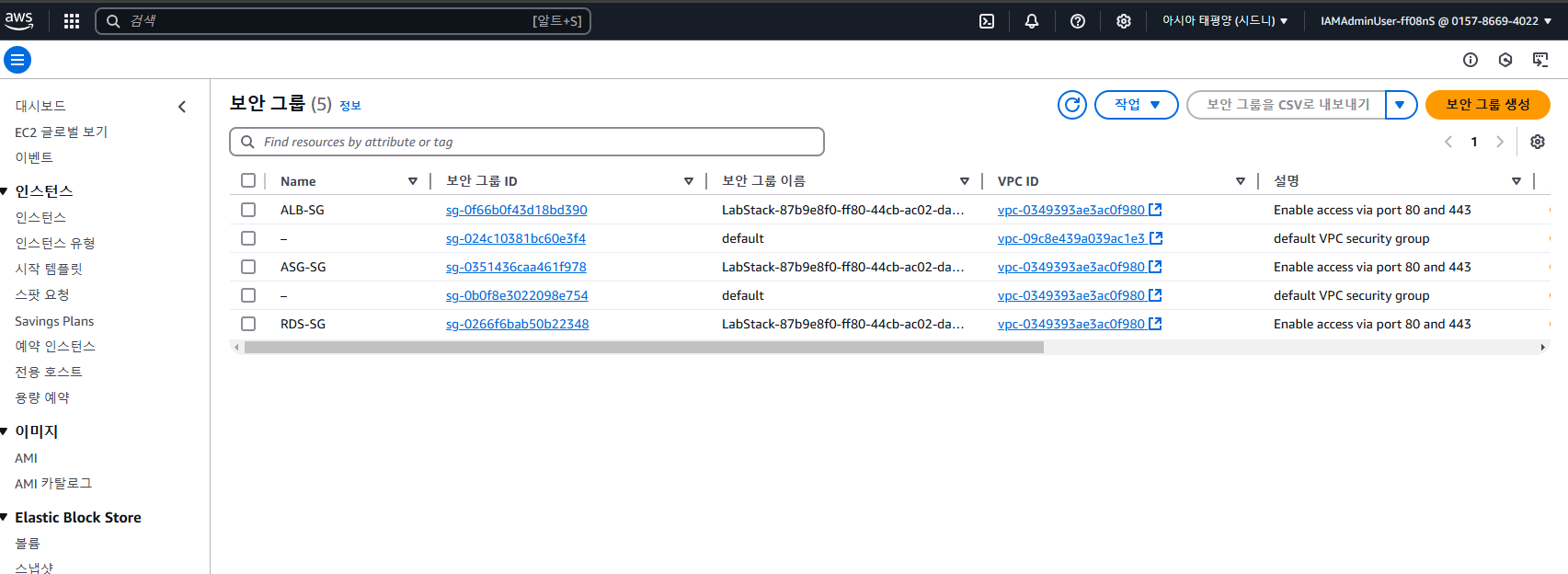Click the search magnifier in the top bar
This screenshot has width=1568, height=574.
coord(113,21)
